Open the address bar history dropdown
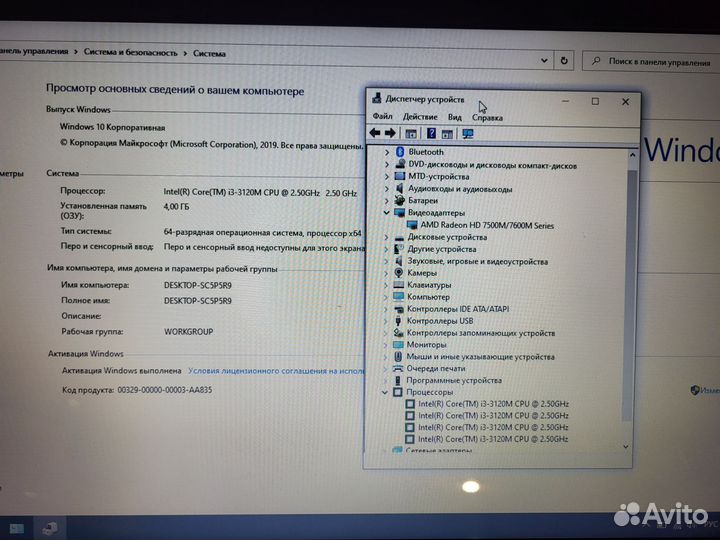720x540 pixels. click(x=544, y=60)
